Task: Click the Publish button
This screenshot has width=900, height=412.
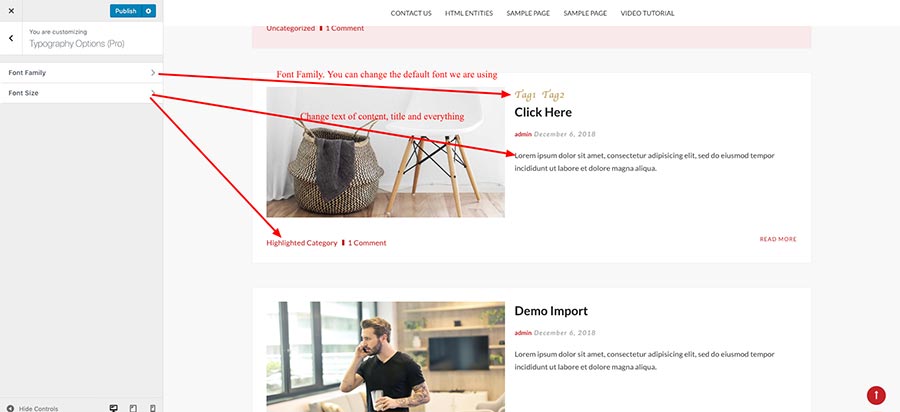Action: [126, 11]
